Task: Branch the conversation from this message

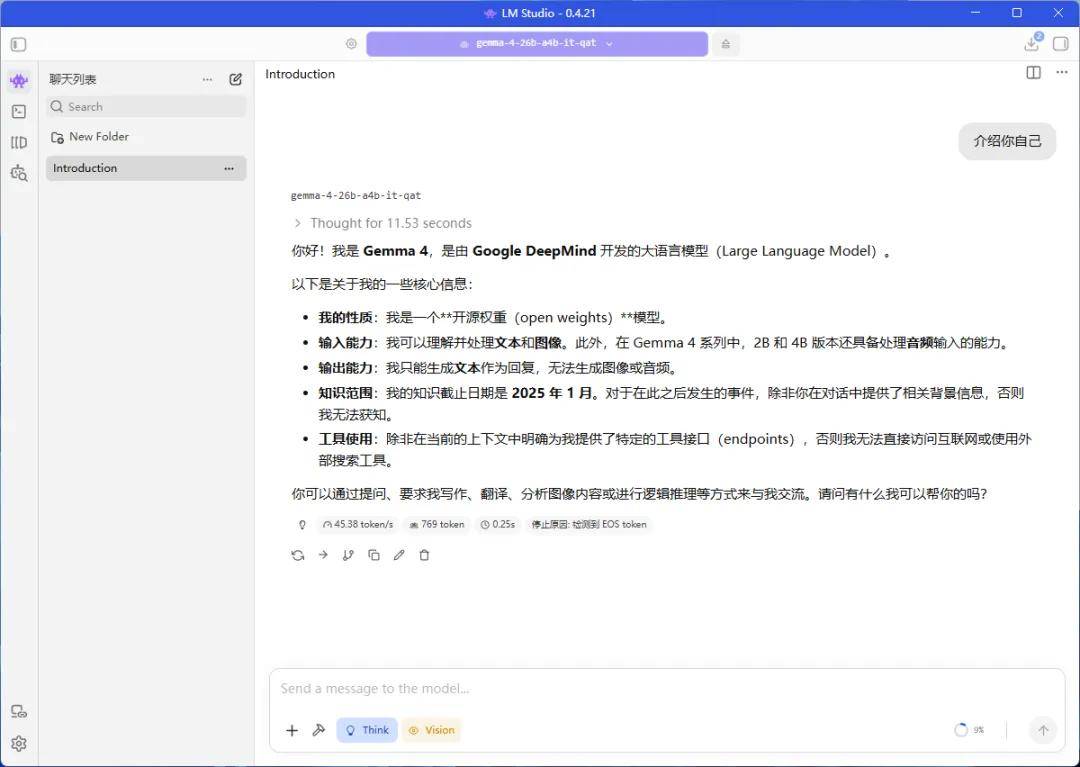Action: point(348,555)
